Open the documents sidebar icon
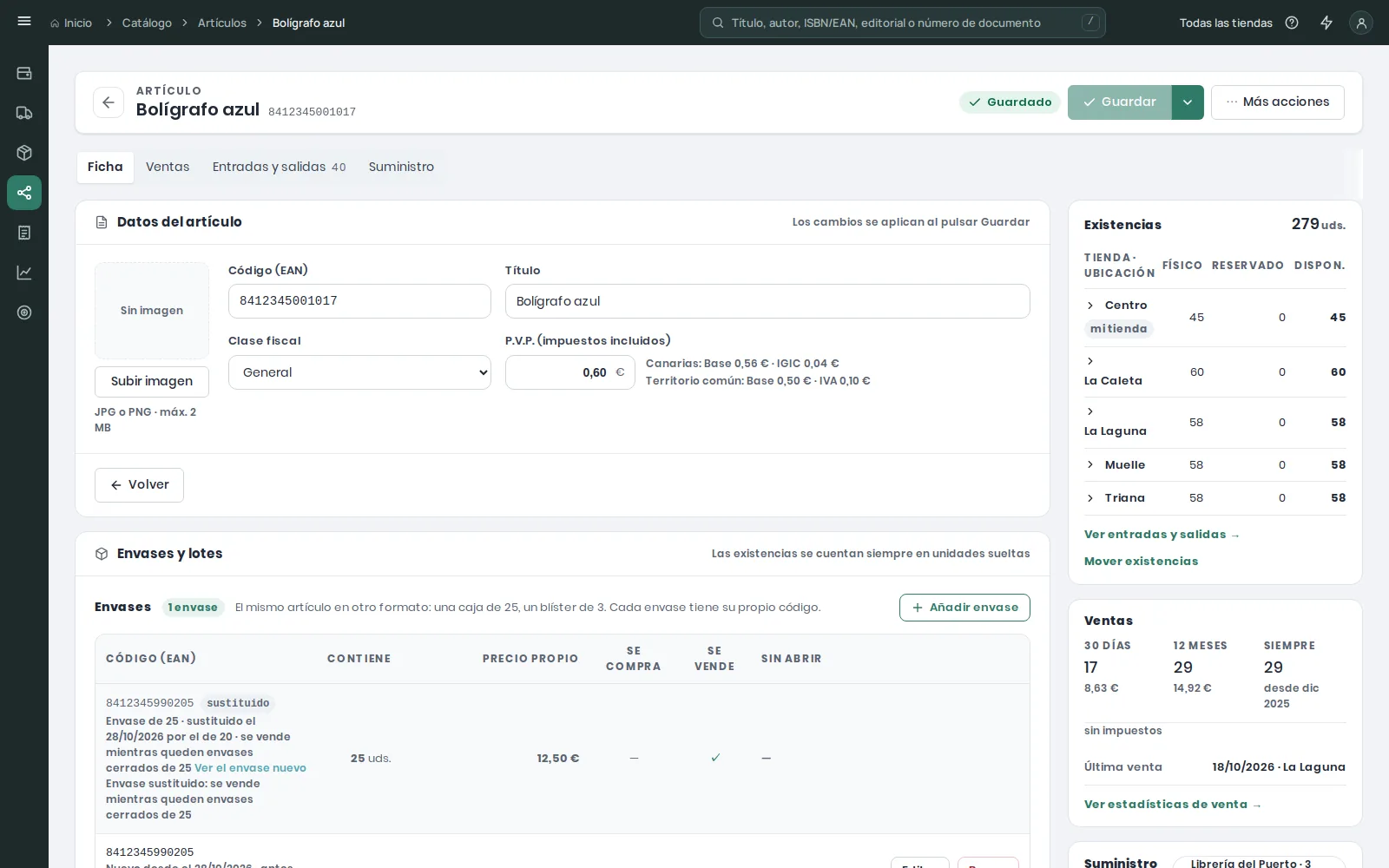This screenshot has width=1389, height=868. [x=24, y=233]
